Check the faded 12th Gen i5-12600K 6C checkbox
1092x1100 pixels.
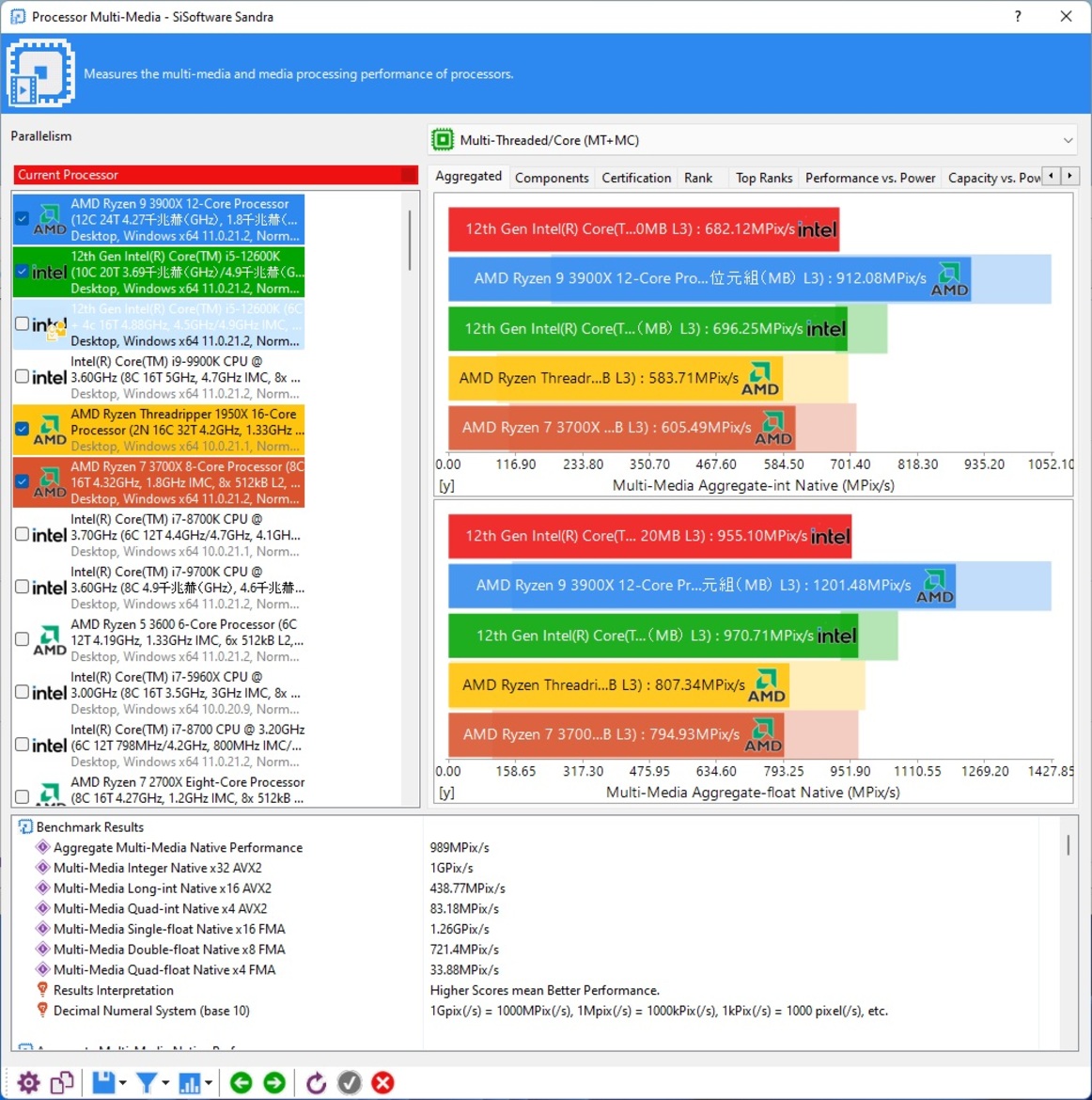click(22, 323)
